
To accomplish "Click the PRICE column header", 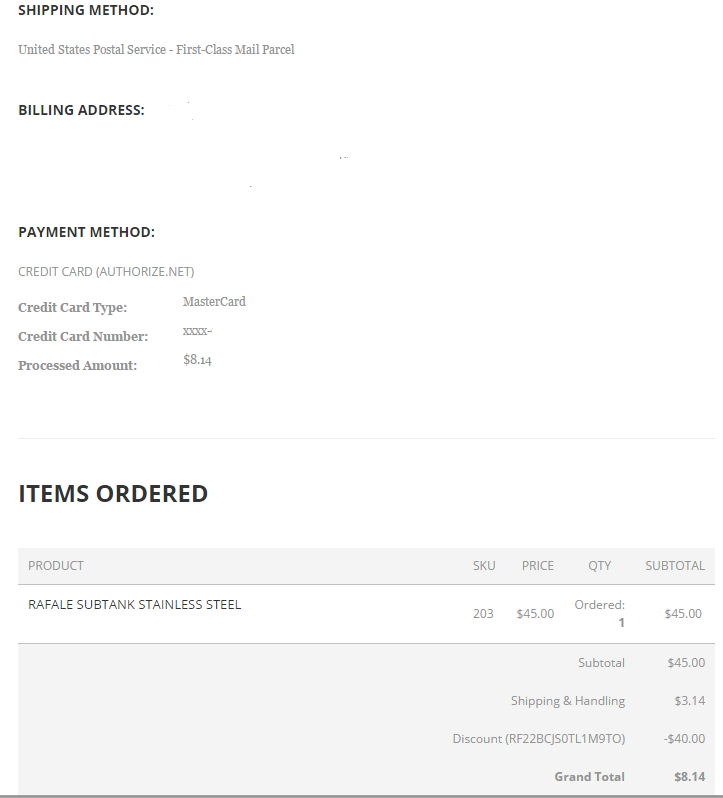I will [x=537, y=566].
